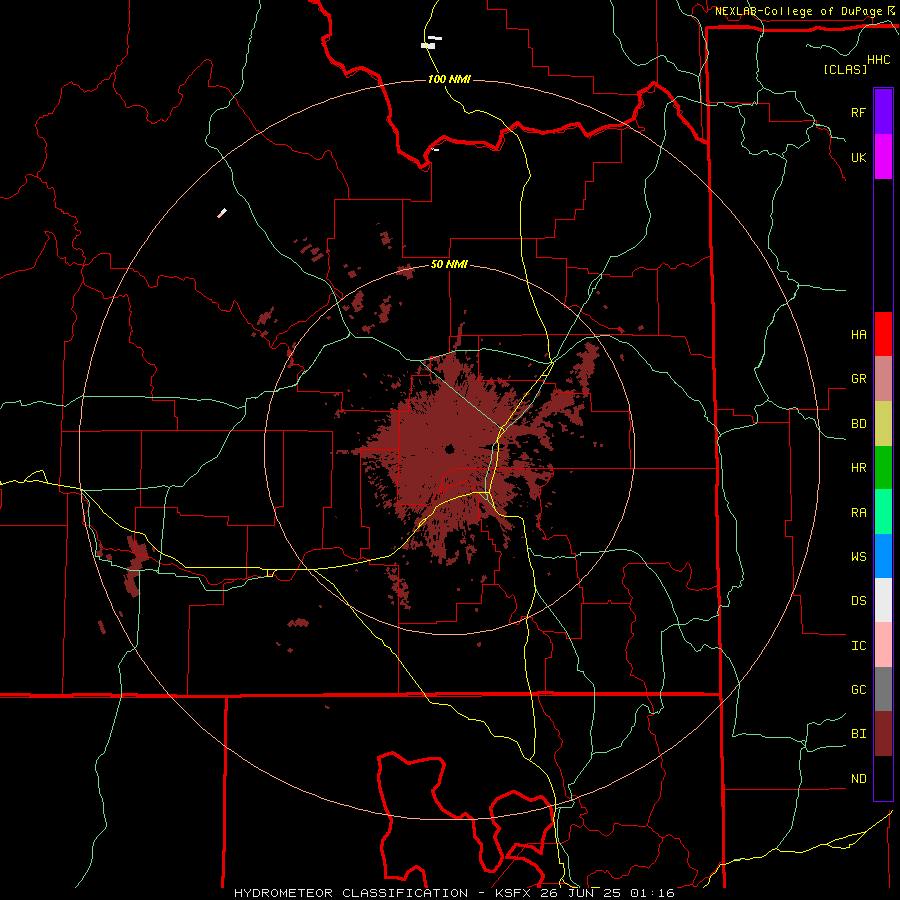900x900 pixels.
Task: Click the RA legend label
Action: tap(858, 512)
